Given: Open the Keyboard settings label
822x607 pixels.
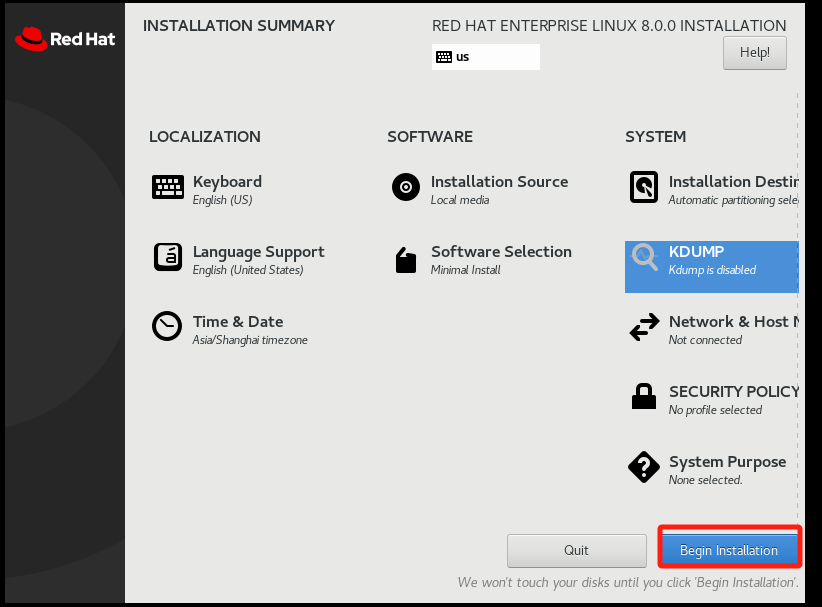Looking at the screenshot, I should pyautogui.click(x=227, y=181).
